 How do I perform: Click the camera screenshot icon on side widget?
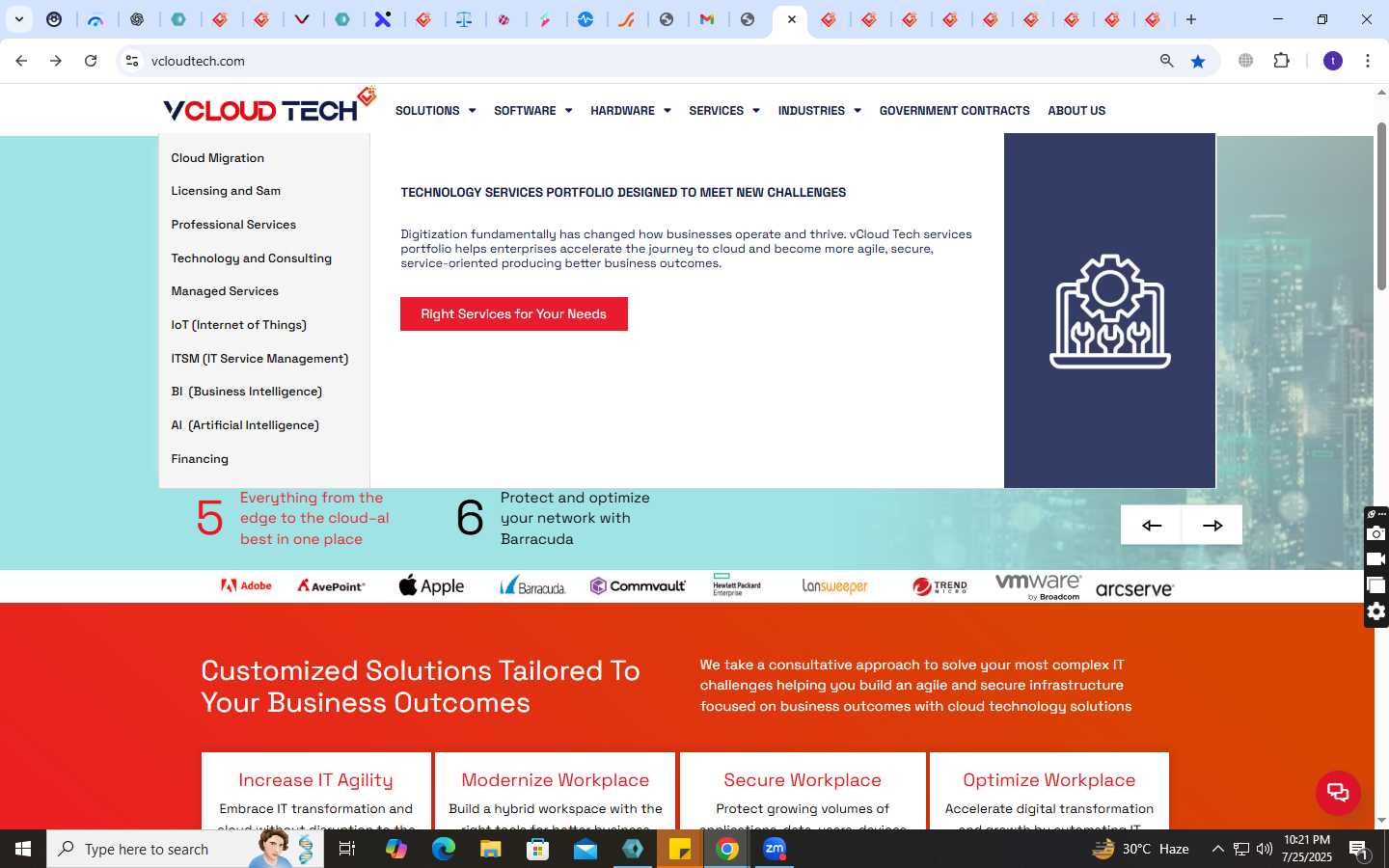[1376, 533]
